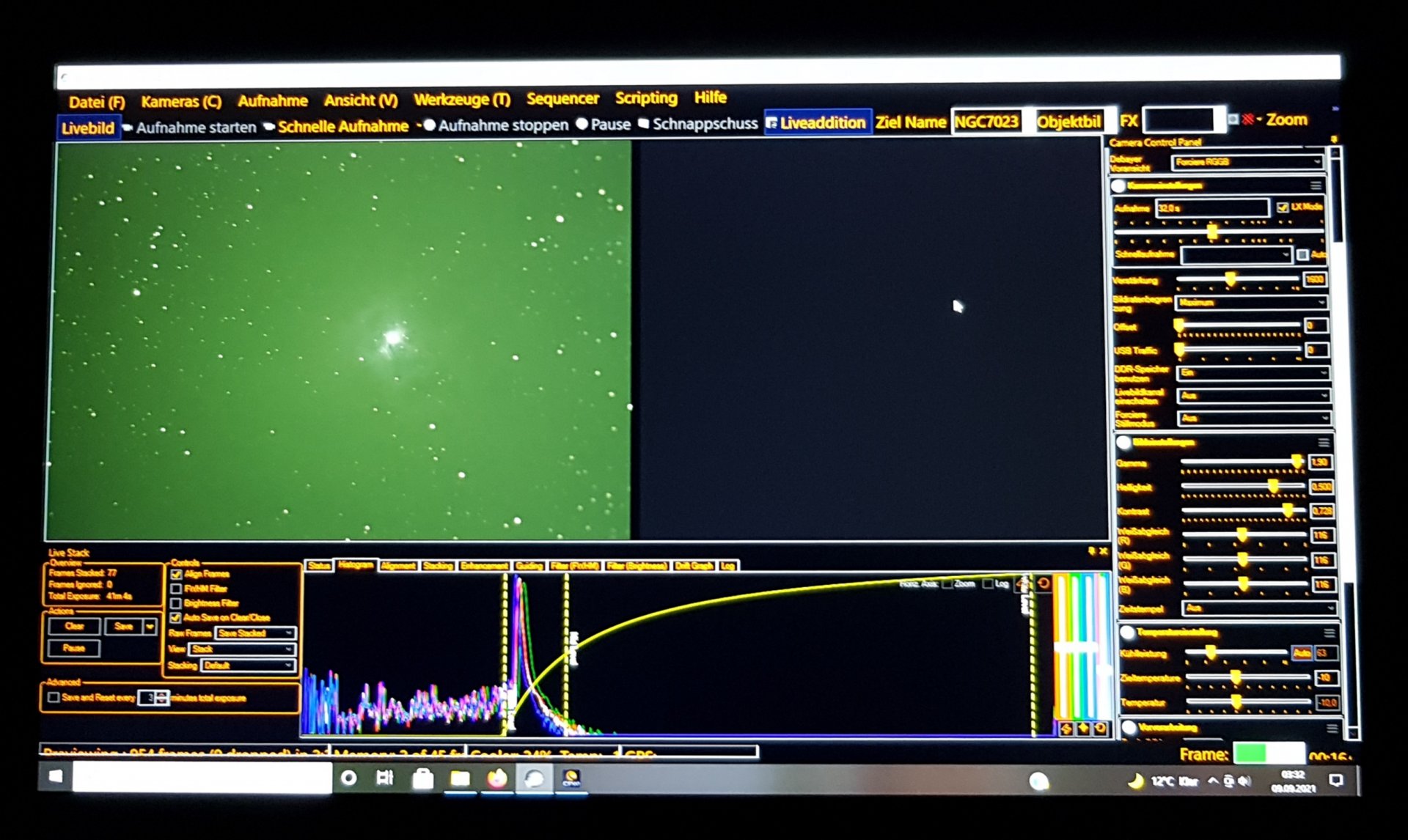Open Cortana circle icon in taskbar
This screenshot has height=840, width=1408.
(x=349, y=778)
